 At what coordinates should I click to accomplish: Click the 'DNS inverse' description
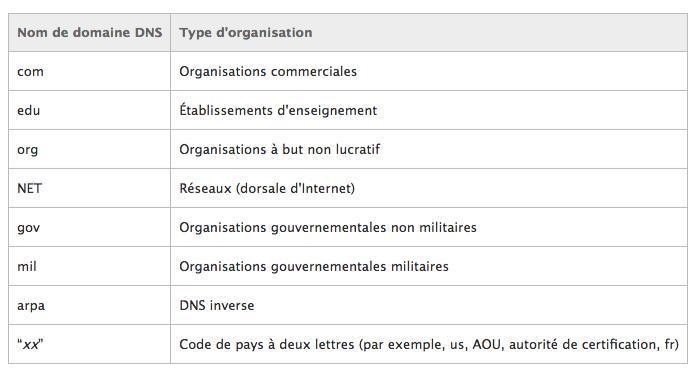[217, 305]
